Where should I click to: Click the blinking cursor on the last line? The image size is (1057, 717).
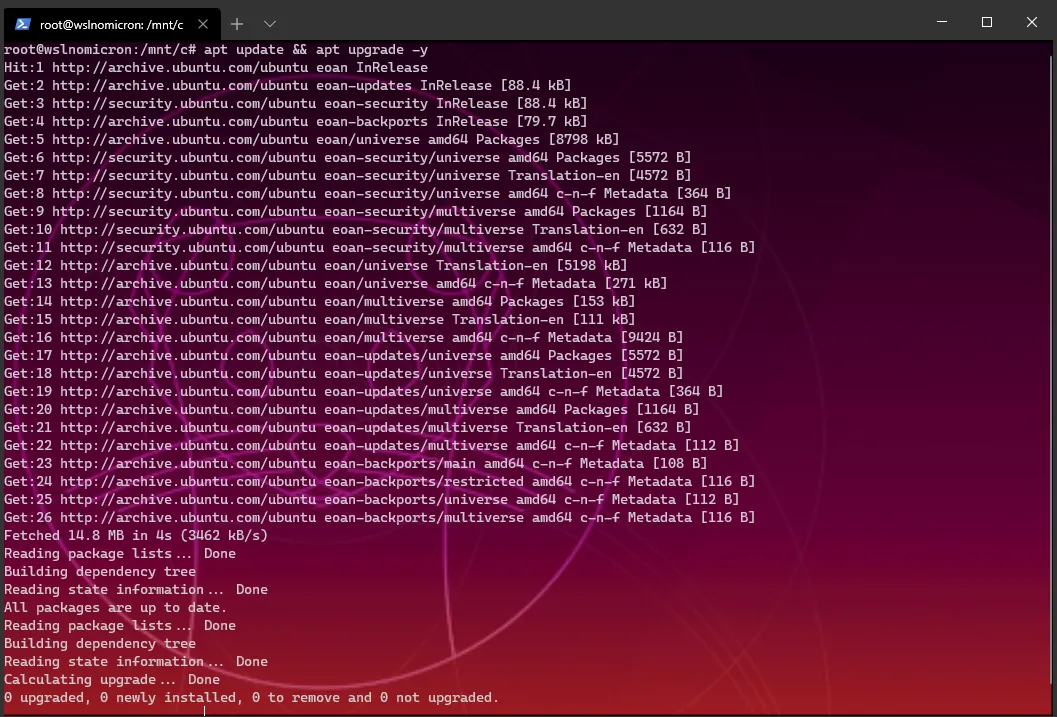[x=204, y=712]
